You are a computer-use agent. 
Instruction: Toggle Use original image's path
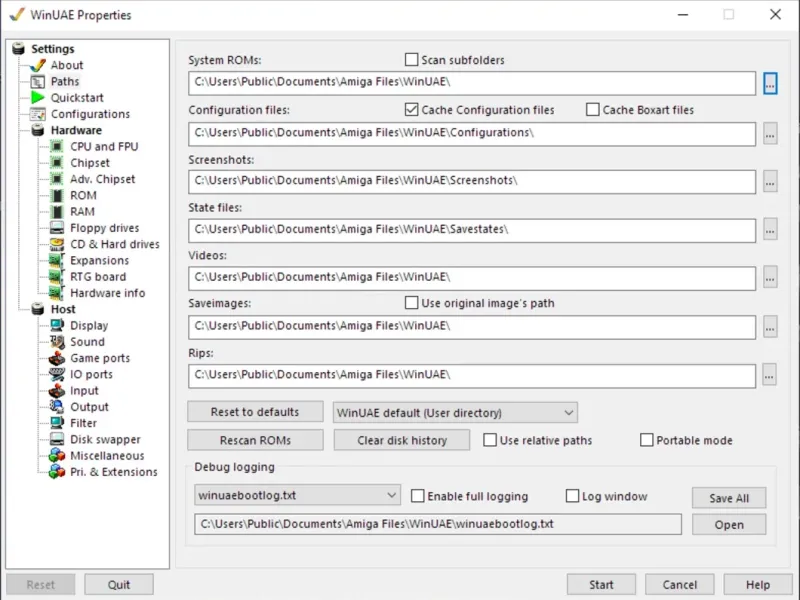tap(411, 303)
